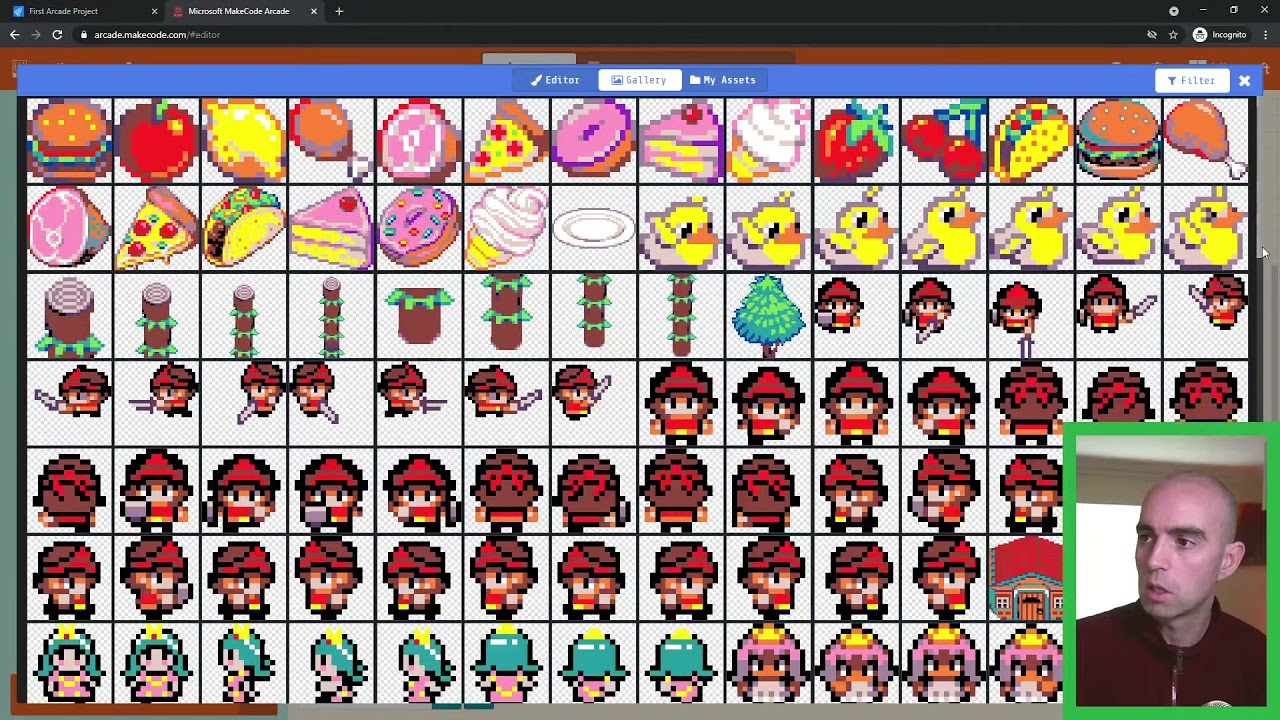Select the hamburger sprite in the gallery

coord(70,140)
